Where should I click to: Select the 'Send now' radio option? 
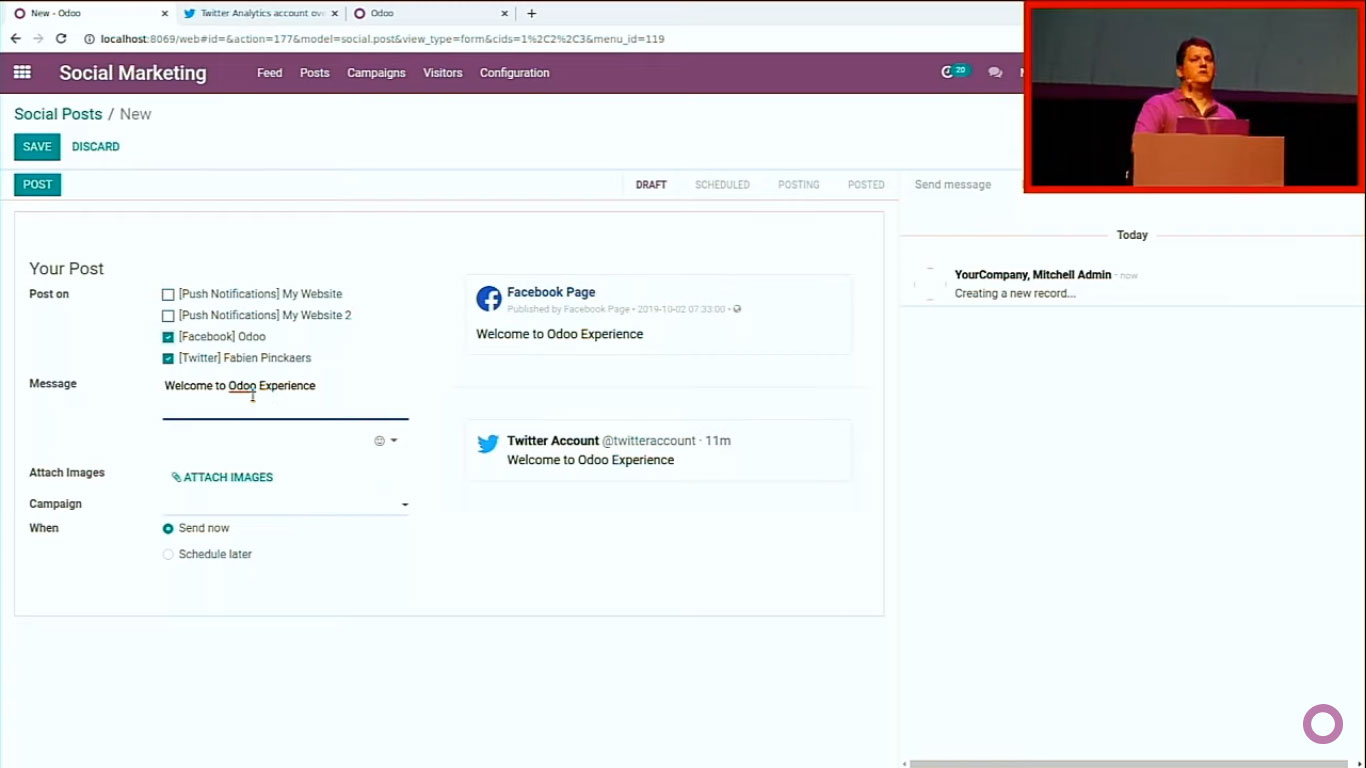pos(168,528)
